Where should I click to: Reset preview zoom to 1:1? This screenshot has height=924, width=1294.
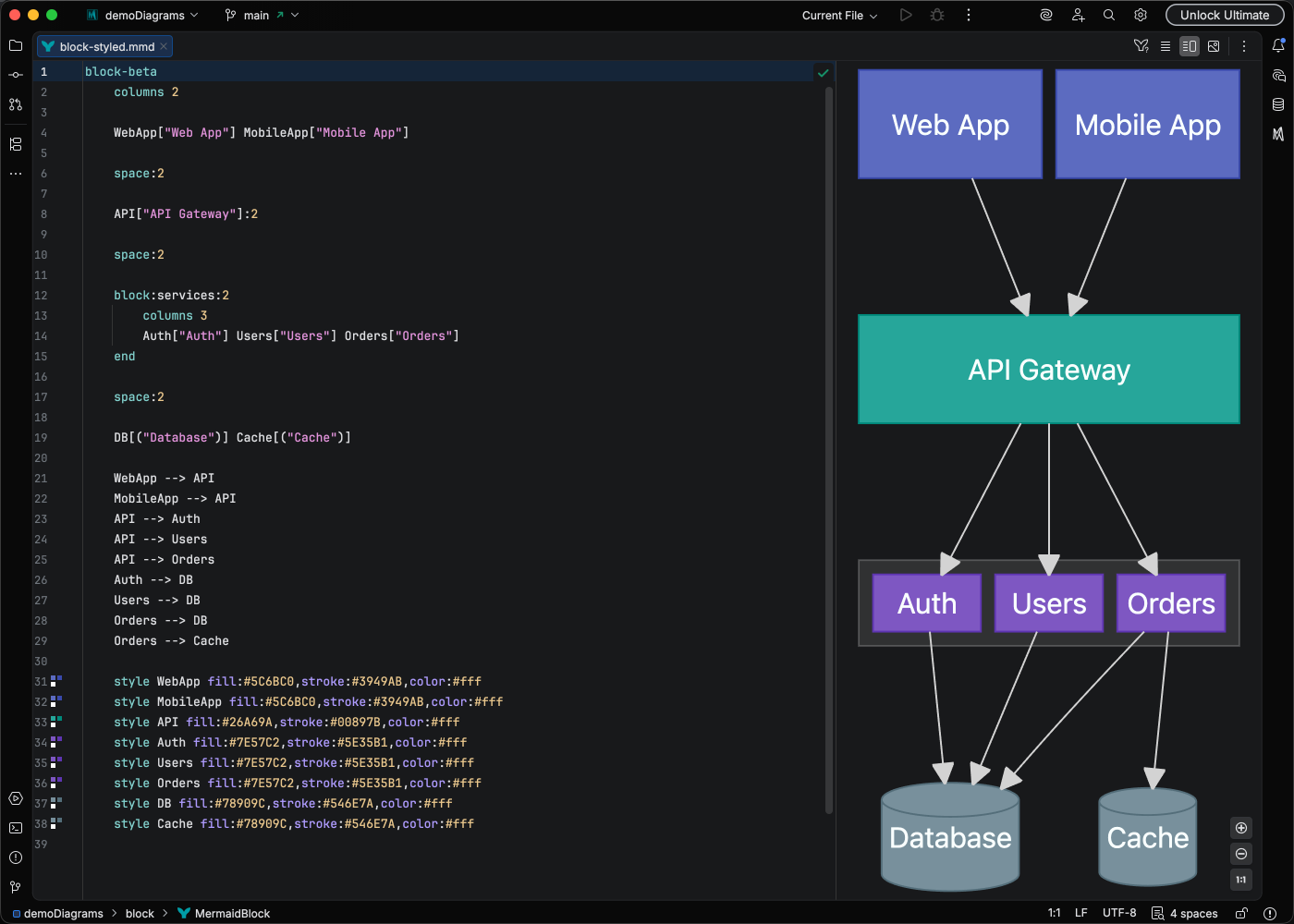(x=1241, y=880)
